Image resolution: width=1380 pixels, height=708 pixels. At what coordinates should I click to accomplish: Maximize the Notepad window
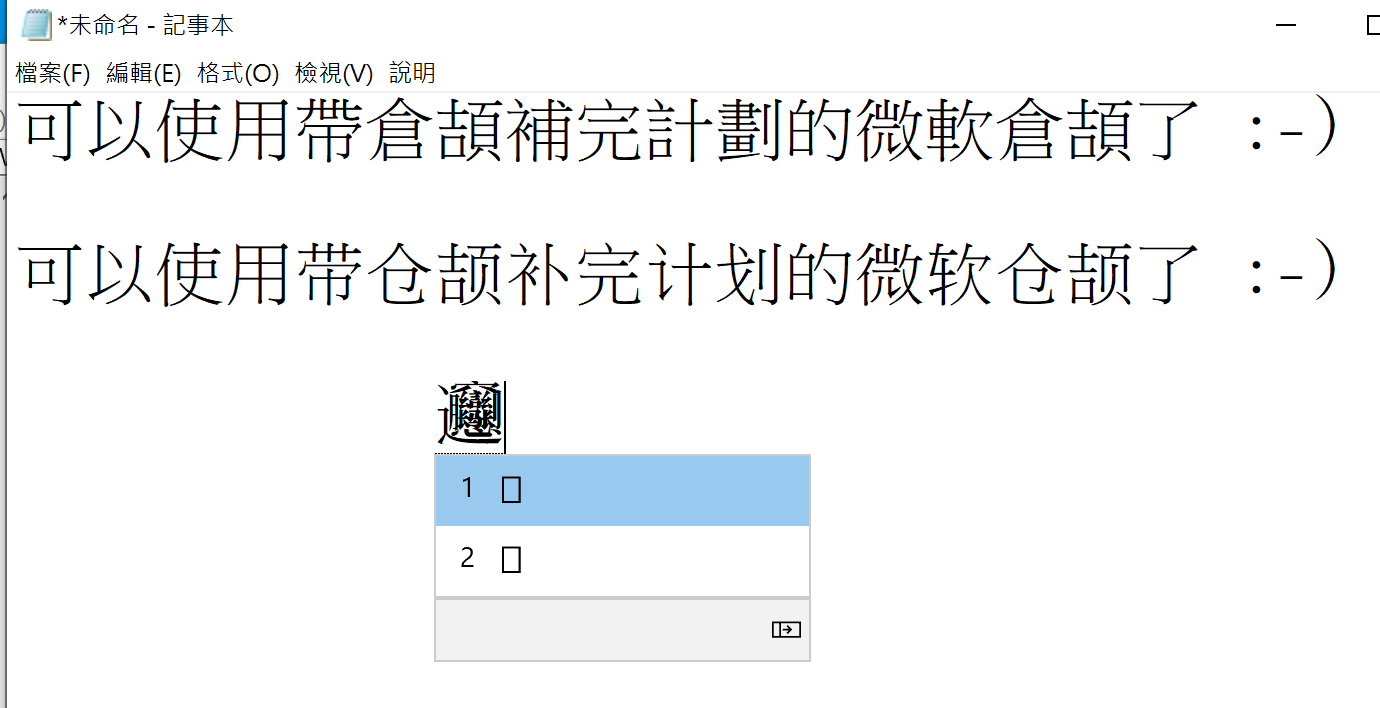coord(1372,26)
